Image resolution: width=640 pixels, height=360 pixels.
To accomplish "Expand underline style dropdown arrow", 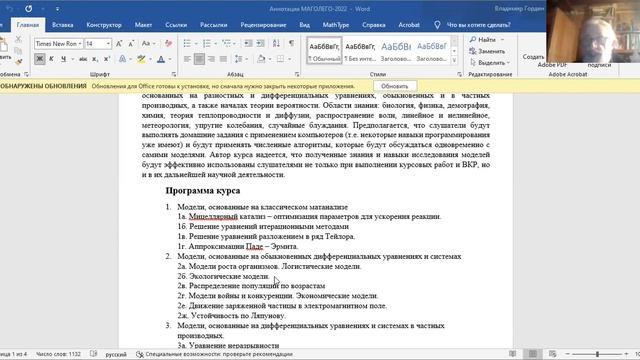I will [73, 60].
